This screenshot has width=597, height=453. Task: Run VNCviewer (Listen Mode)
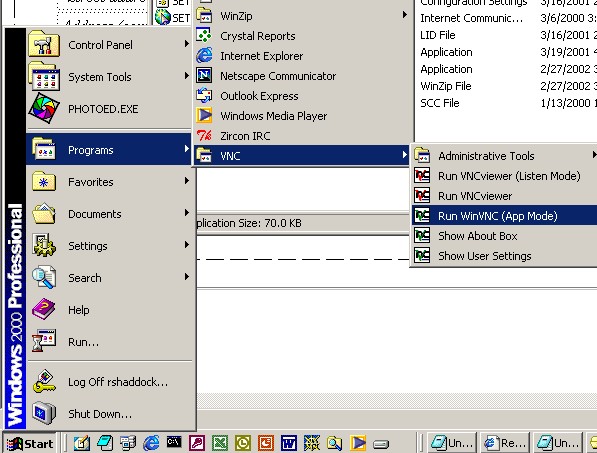(x=504, y=176)
